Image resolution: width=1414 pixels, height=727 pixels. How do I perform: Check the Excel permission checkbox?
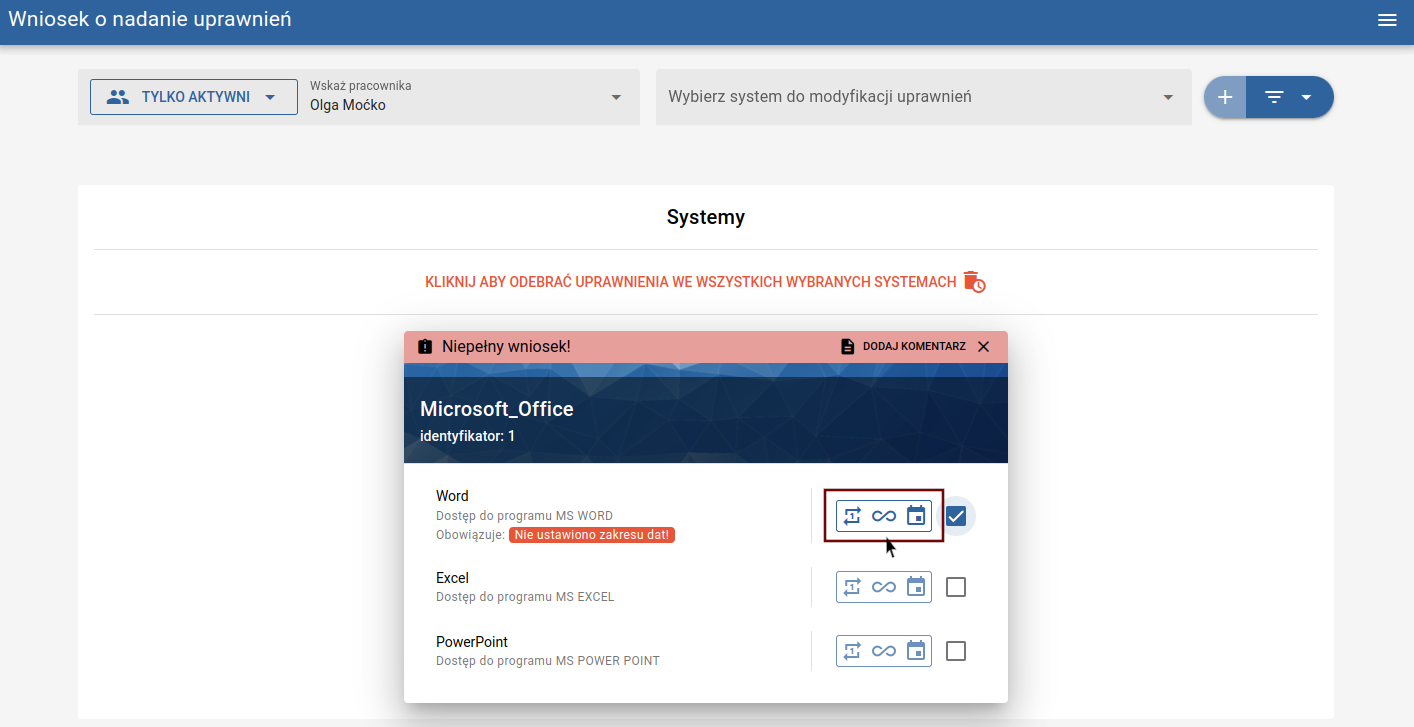tap(956, 587)
